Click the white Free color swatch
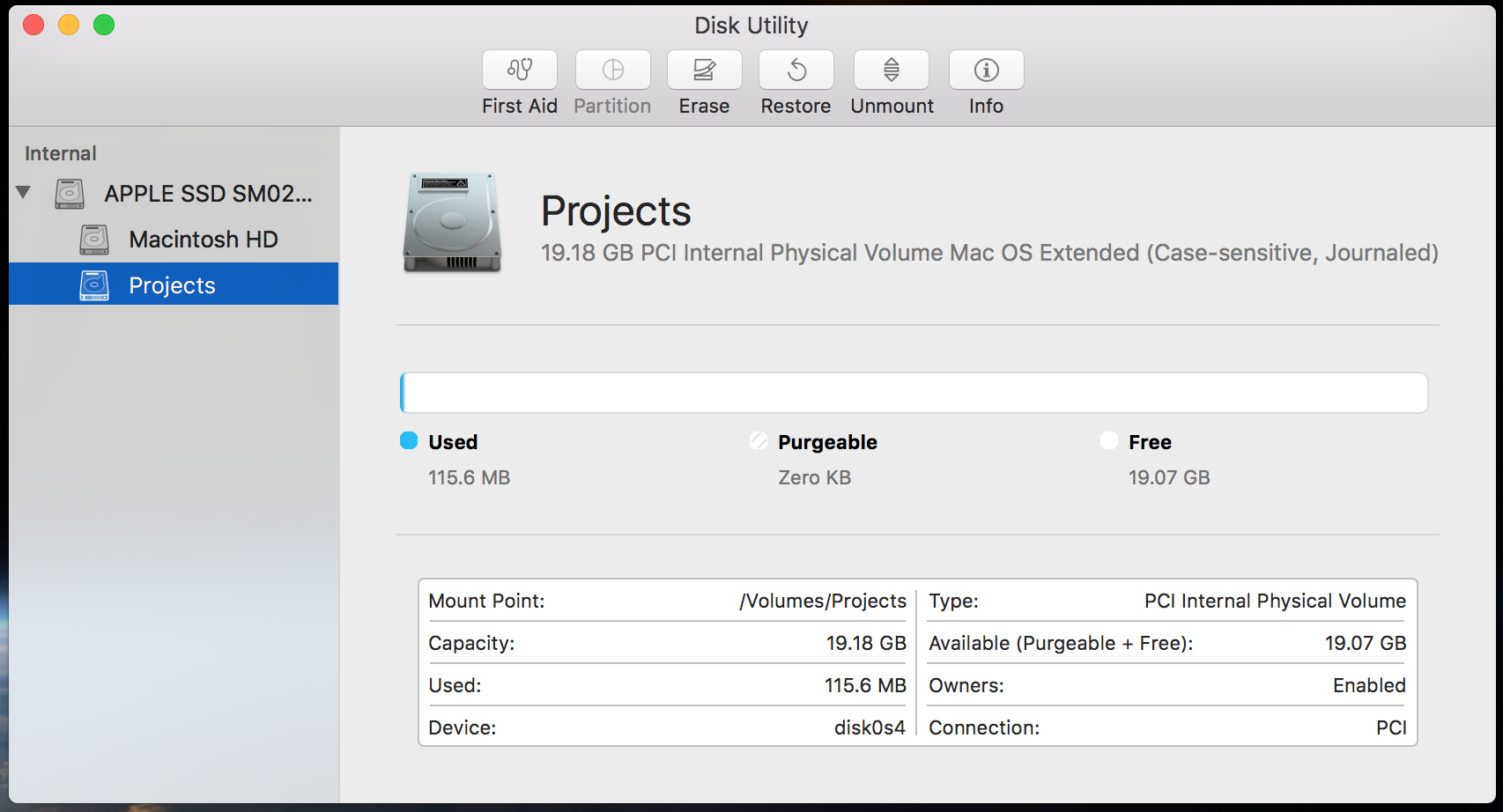Viewport: 1503px width, 812px height. [1109, 440]
